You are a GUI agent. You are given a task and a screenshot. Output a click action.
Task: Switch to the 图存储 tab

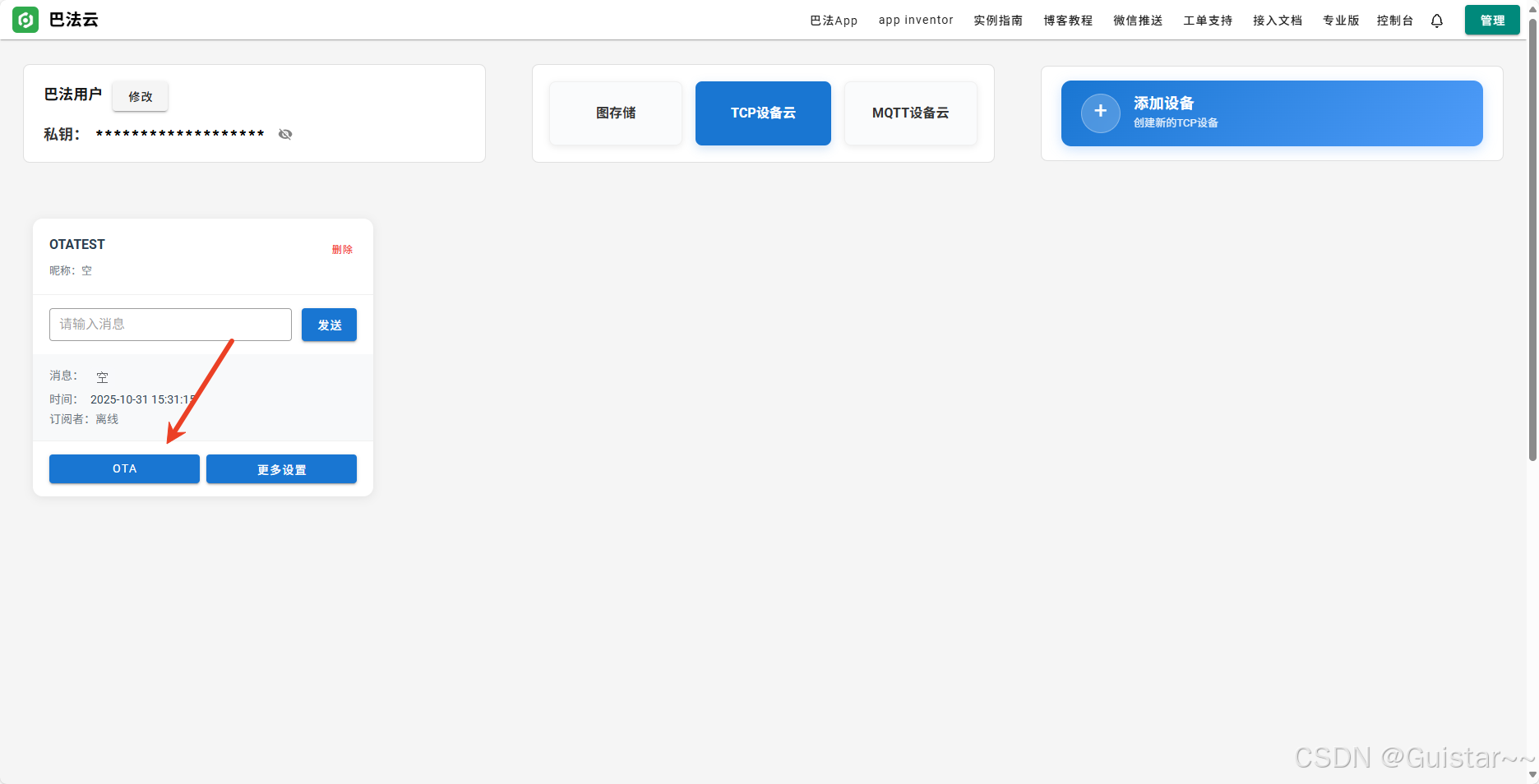616,113
